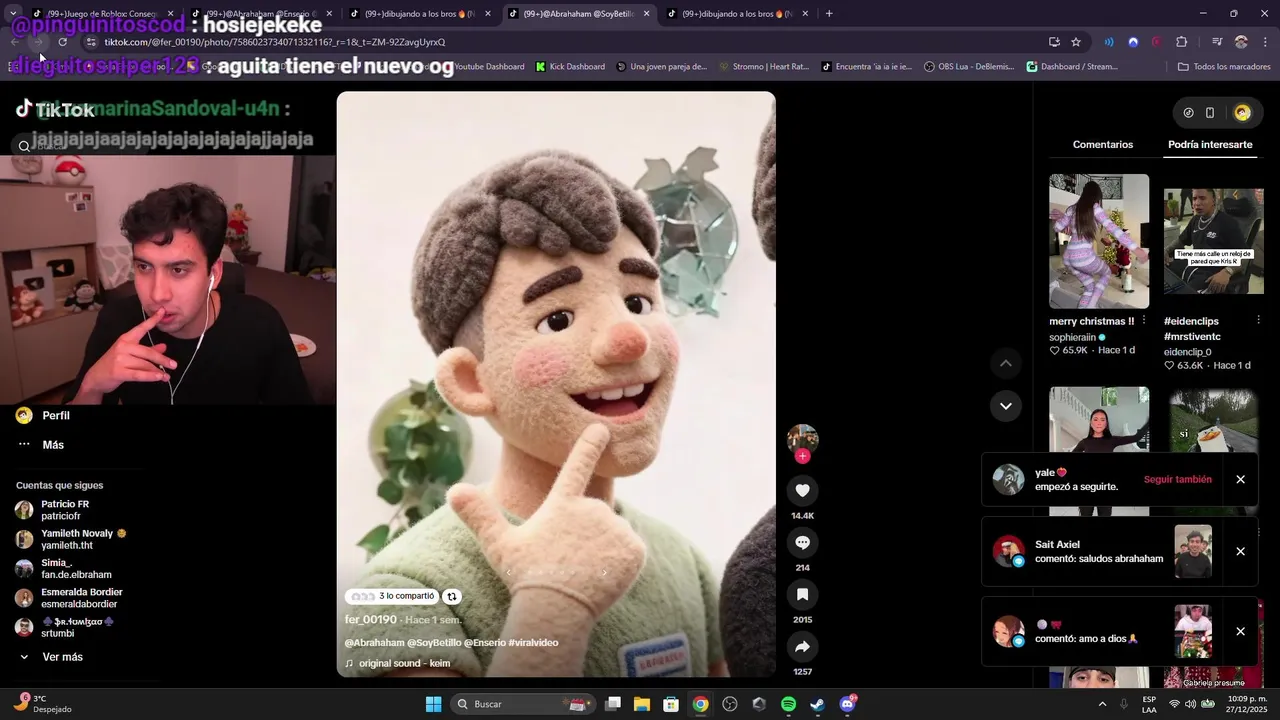Screen dimensions: 1280x720
Task: Open a new browser tab
Action: pos(829,14)
